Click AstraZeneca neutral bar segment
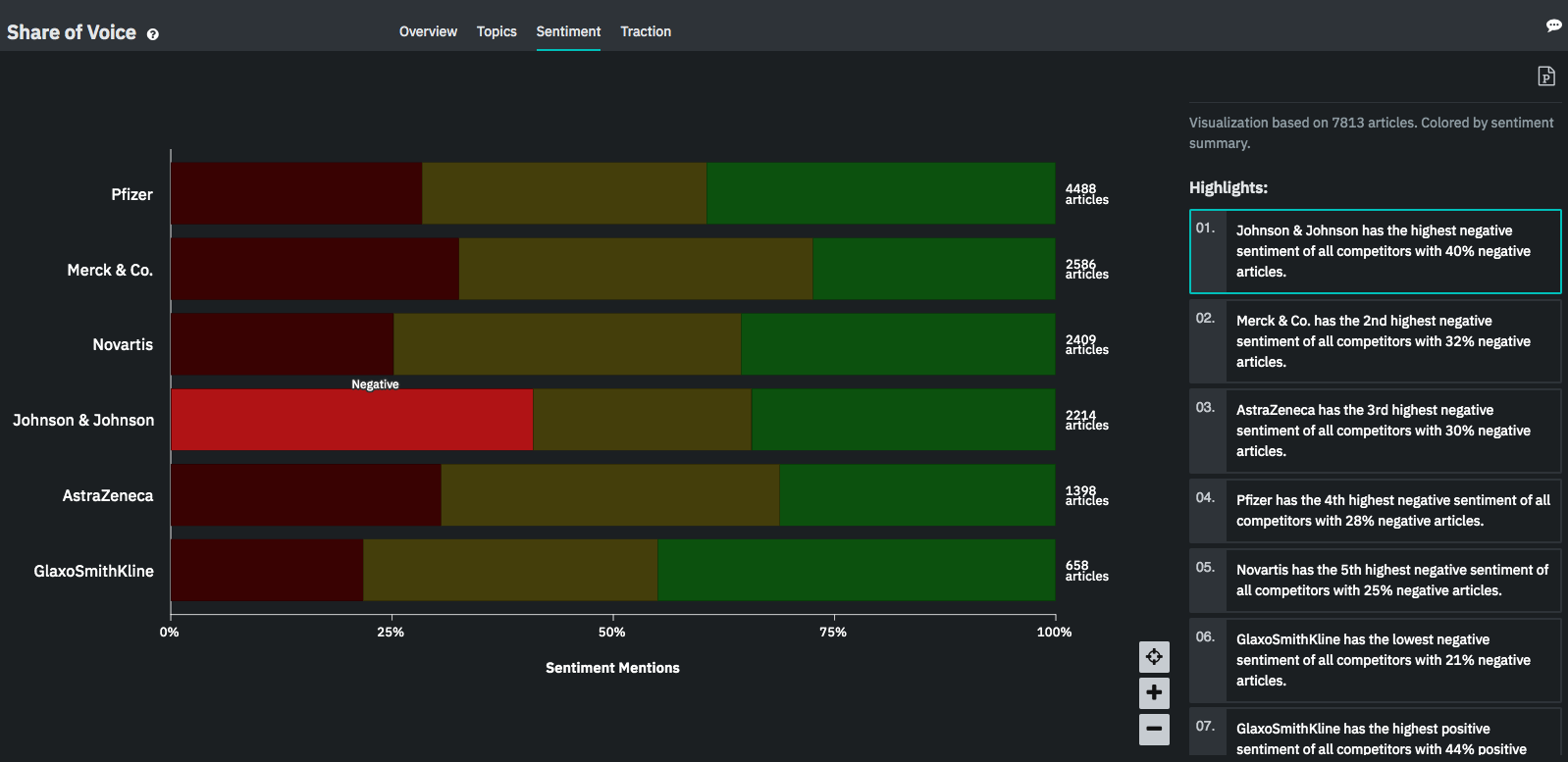 coord(610,495)
